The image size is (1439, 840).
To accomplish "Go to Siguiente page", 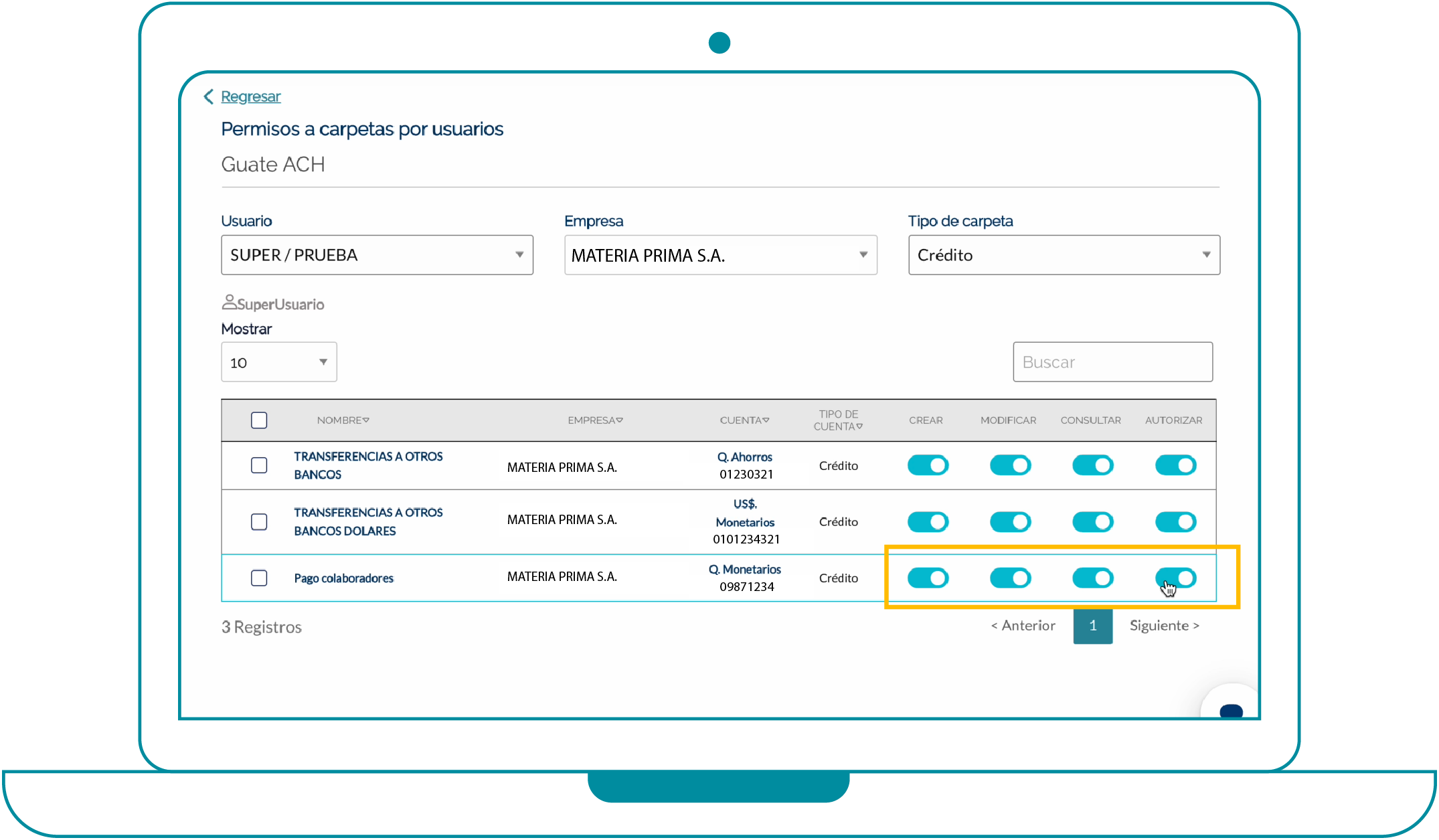I will [1164, 626].
